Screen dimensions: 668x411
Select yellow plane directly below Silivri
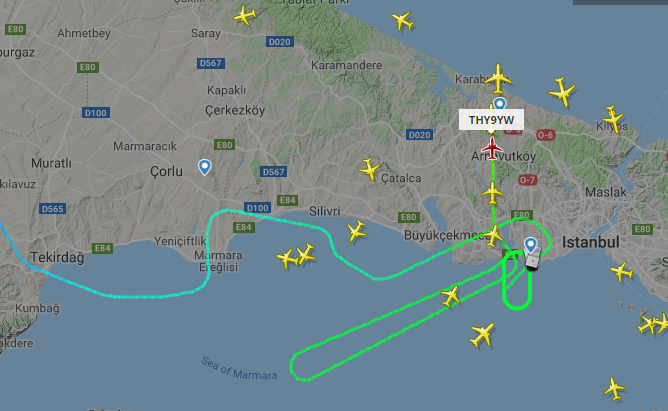(x=356, y=231)
